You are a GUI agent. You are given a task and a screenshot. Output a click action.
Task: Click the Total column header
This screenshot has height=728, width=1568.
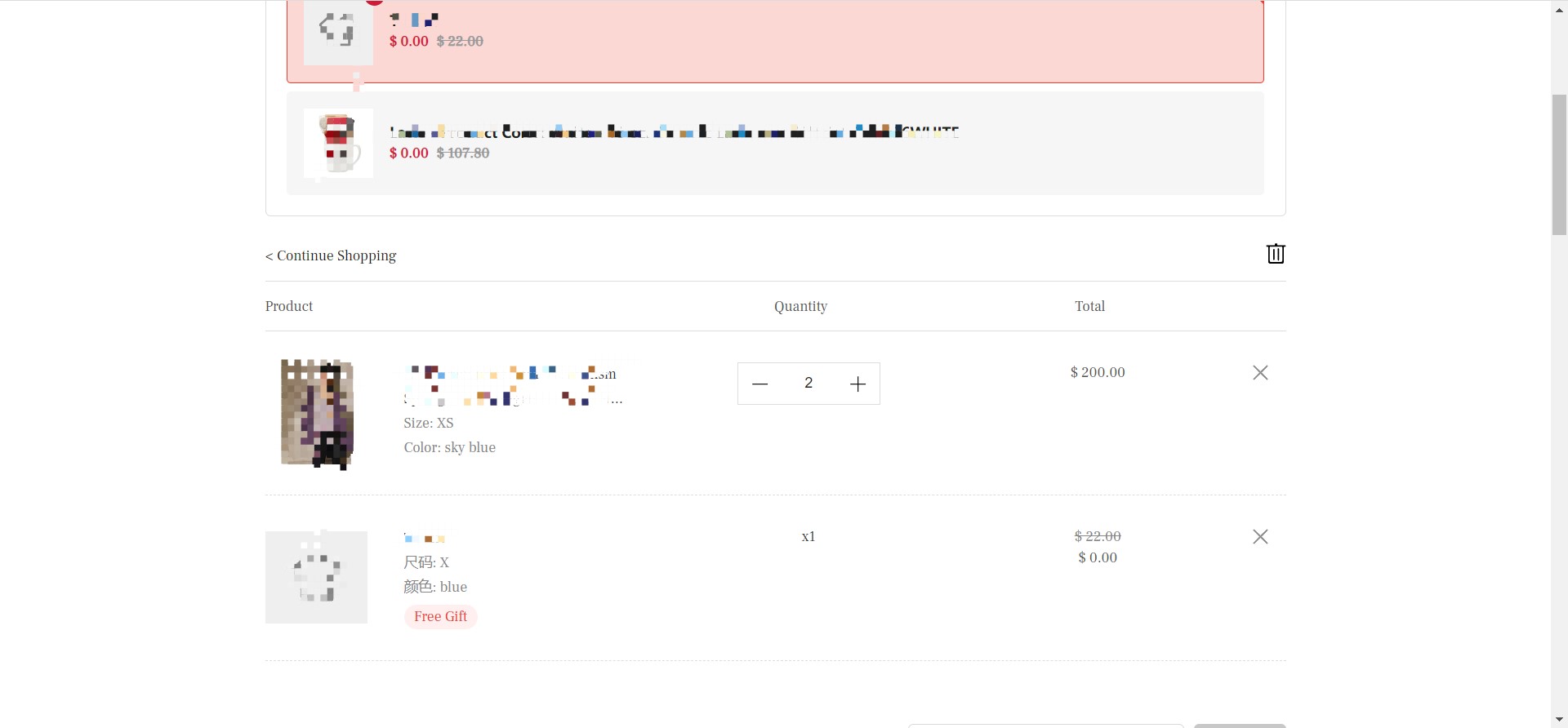(x=1089, y=306)
